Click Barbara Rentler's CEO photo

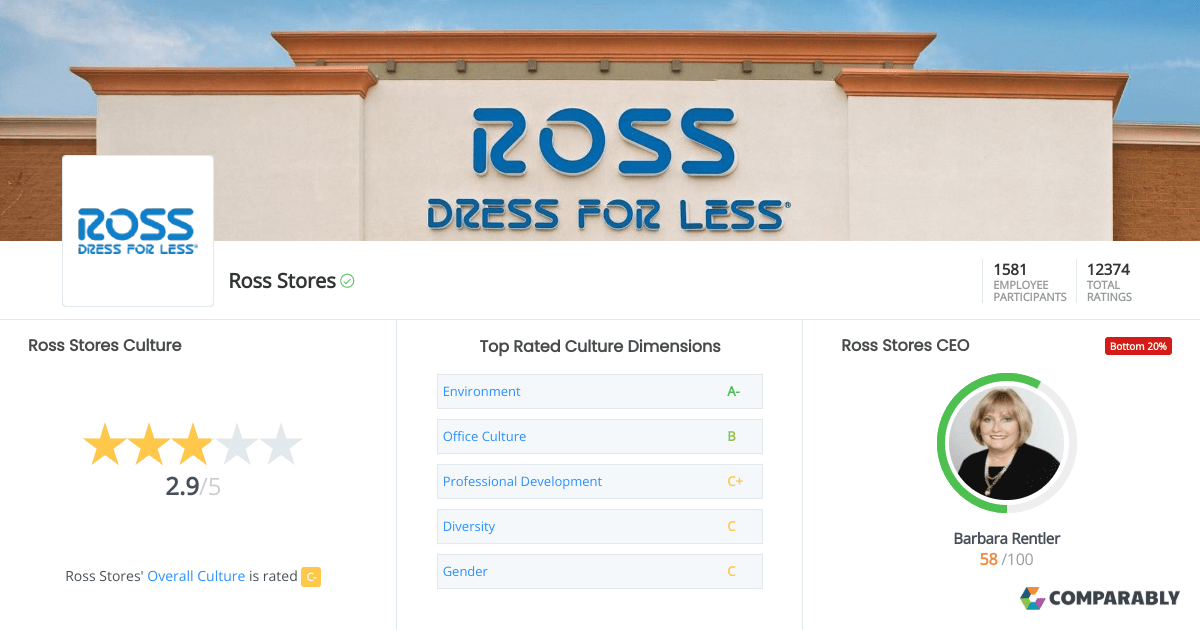pyautogui.click(x=1007, y=443)
